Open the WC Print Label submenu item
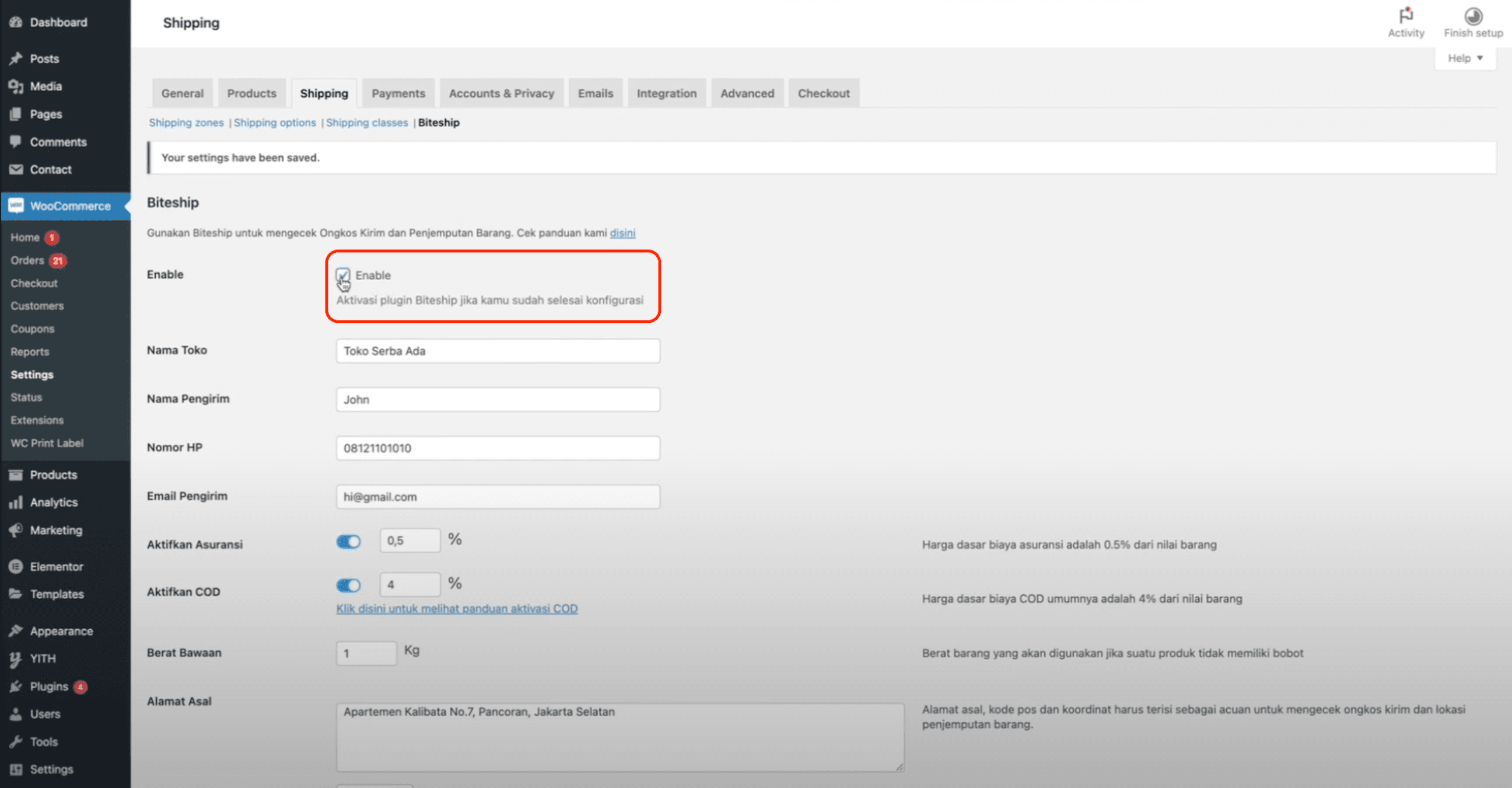Screen dimensions: 1512x788 click(47, 444)
